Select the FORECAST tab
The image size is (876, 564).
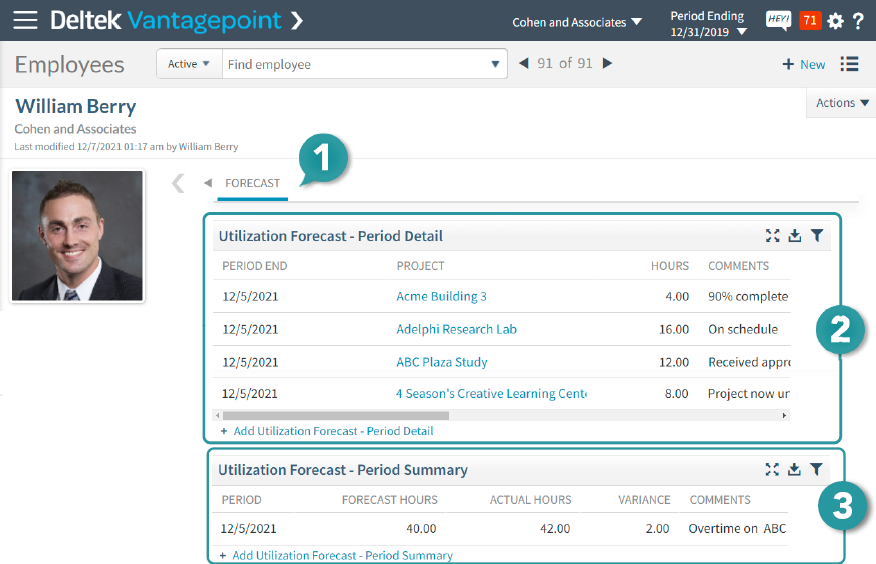(253, 183)
